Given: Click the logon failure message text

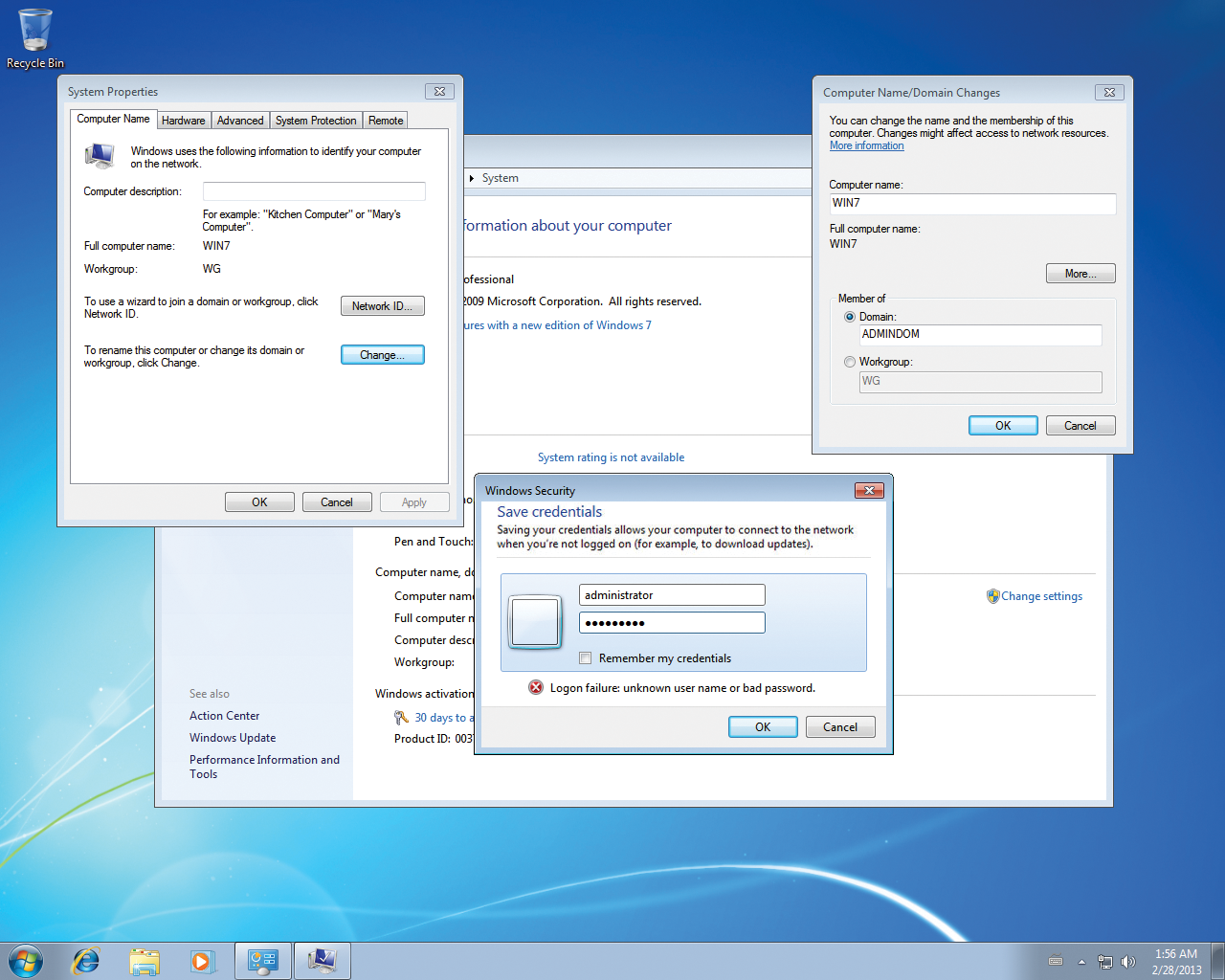Looking at the screenshot, I should [682, 688].
